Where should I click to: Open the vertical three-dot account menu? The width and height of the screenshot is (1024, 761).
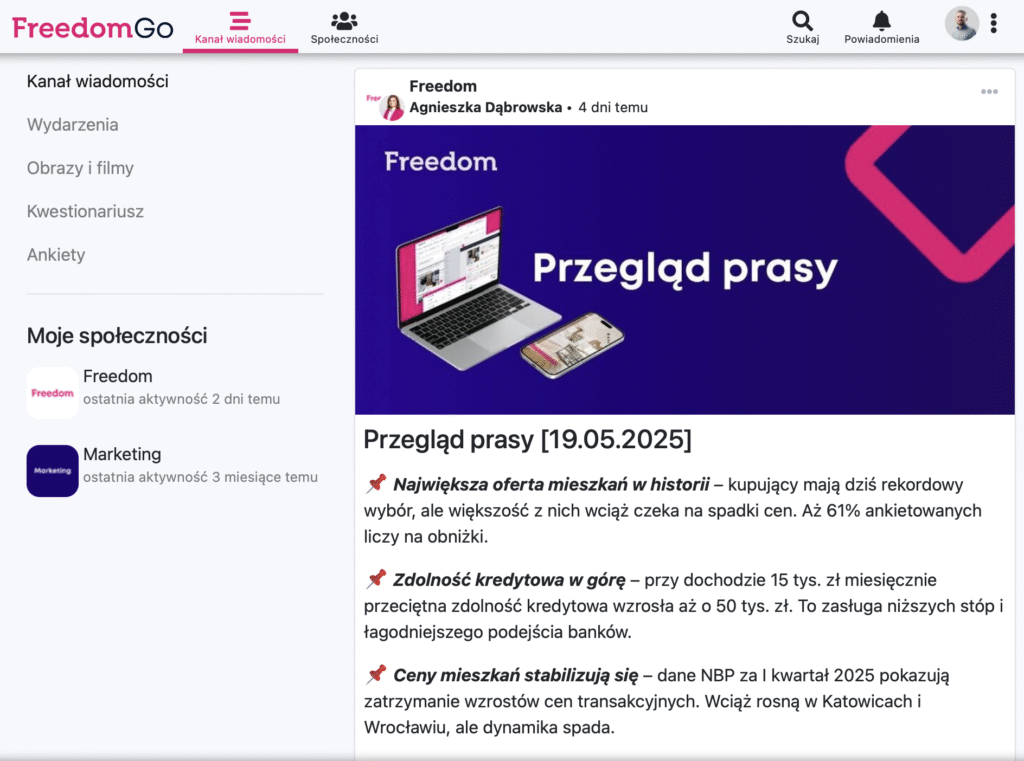point(993,24)
